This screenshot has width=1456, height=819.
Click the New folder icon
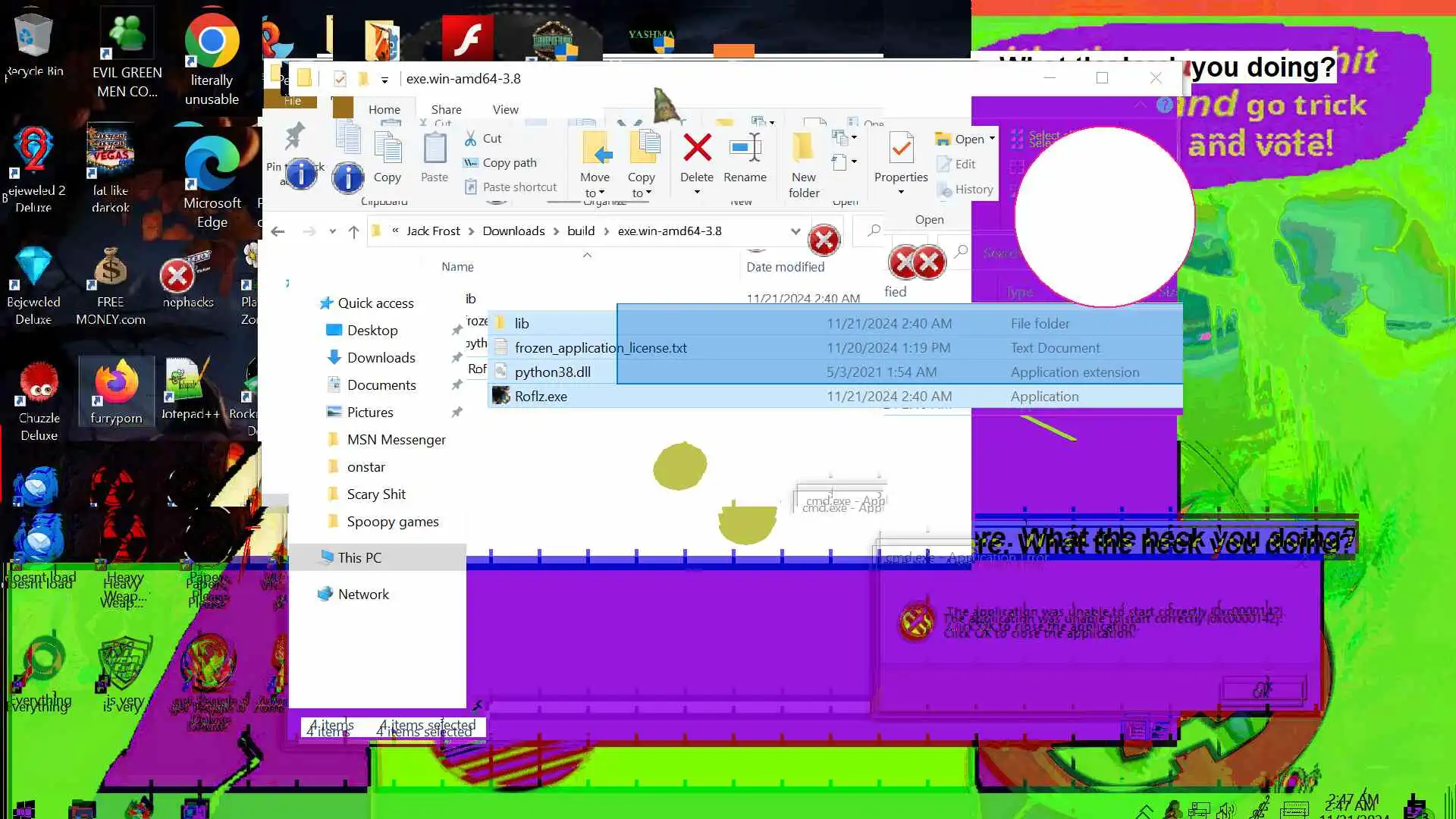(x=803, y=149)
